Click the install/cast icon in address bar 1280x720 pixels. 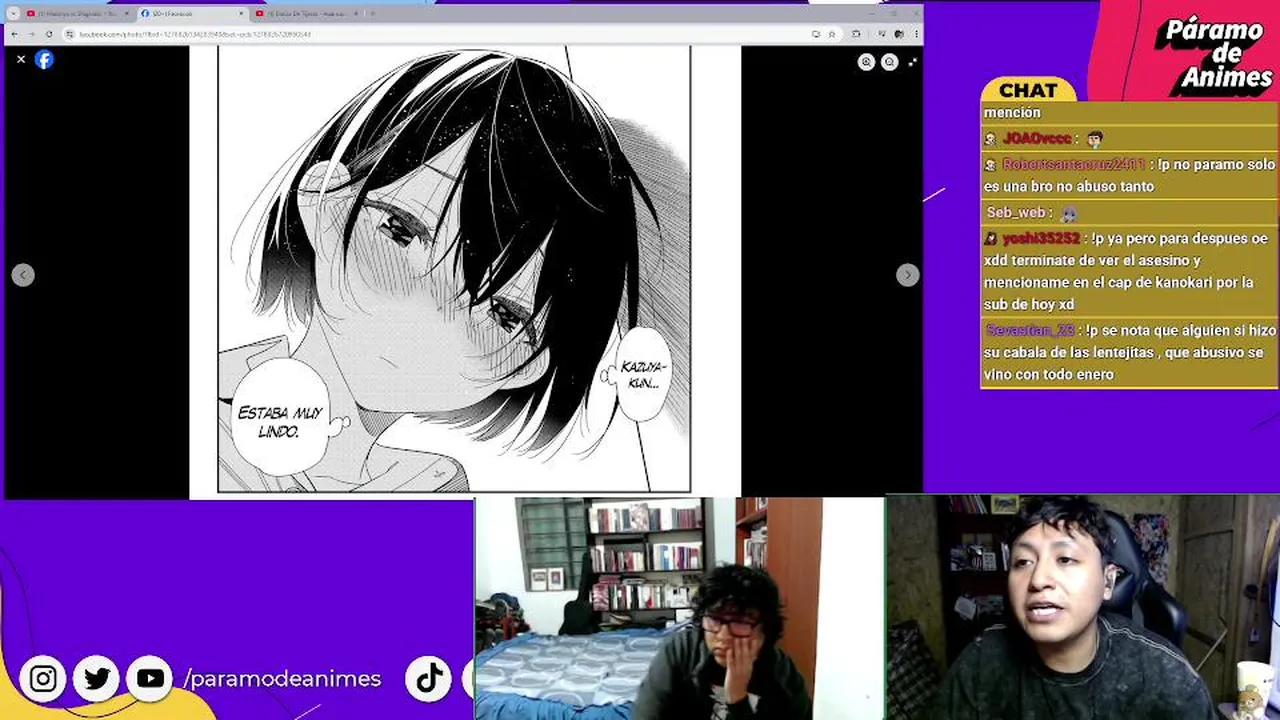(816, 34)
